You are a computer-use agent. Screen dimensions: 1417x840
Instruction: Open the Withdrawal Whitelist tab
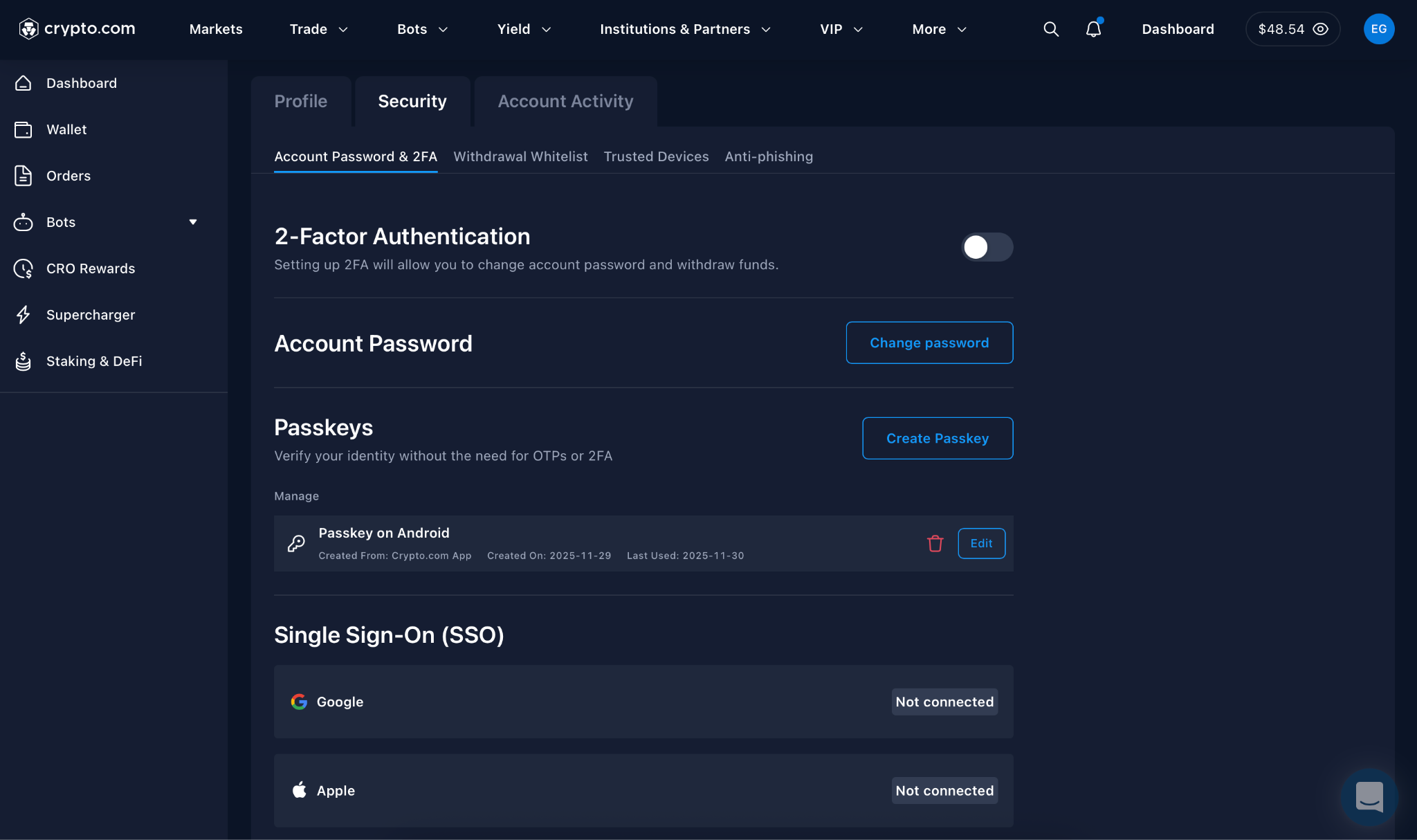[520, 156]
